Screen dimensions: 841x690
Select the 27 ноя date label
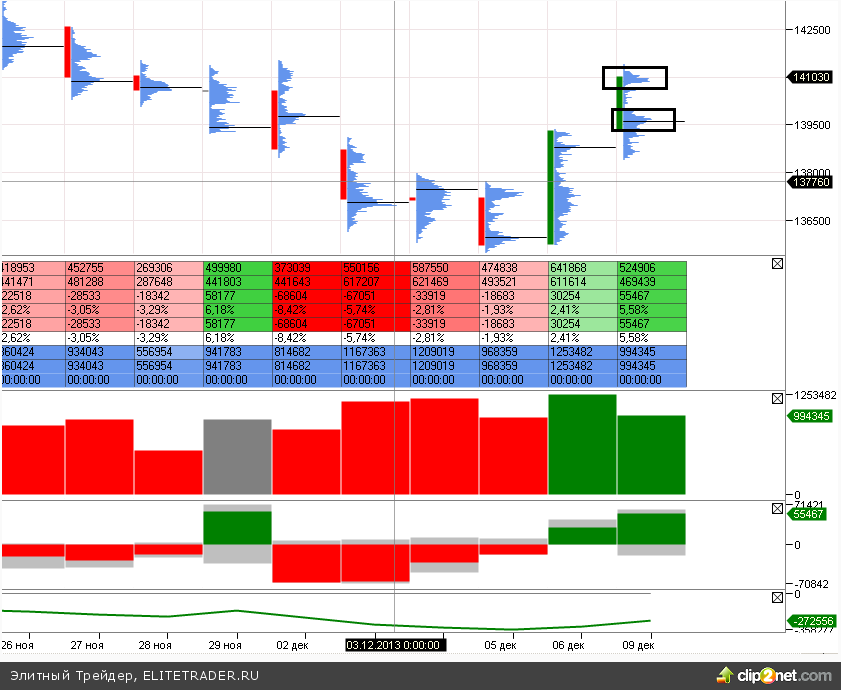click(87, 645)
